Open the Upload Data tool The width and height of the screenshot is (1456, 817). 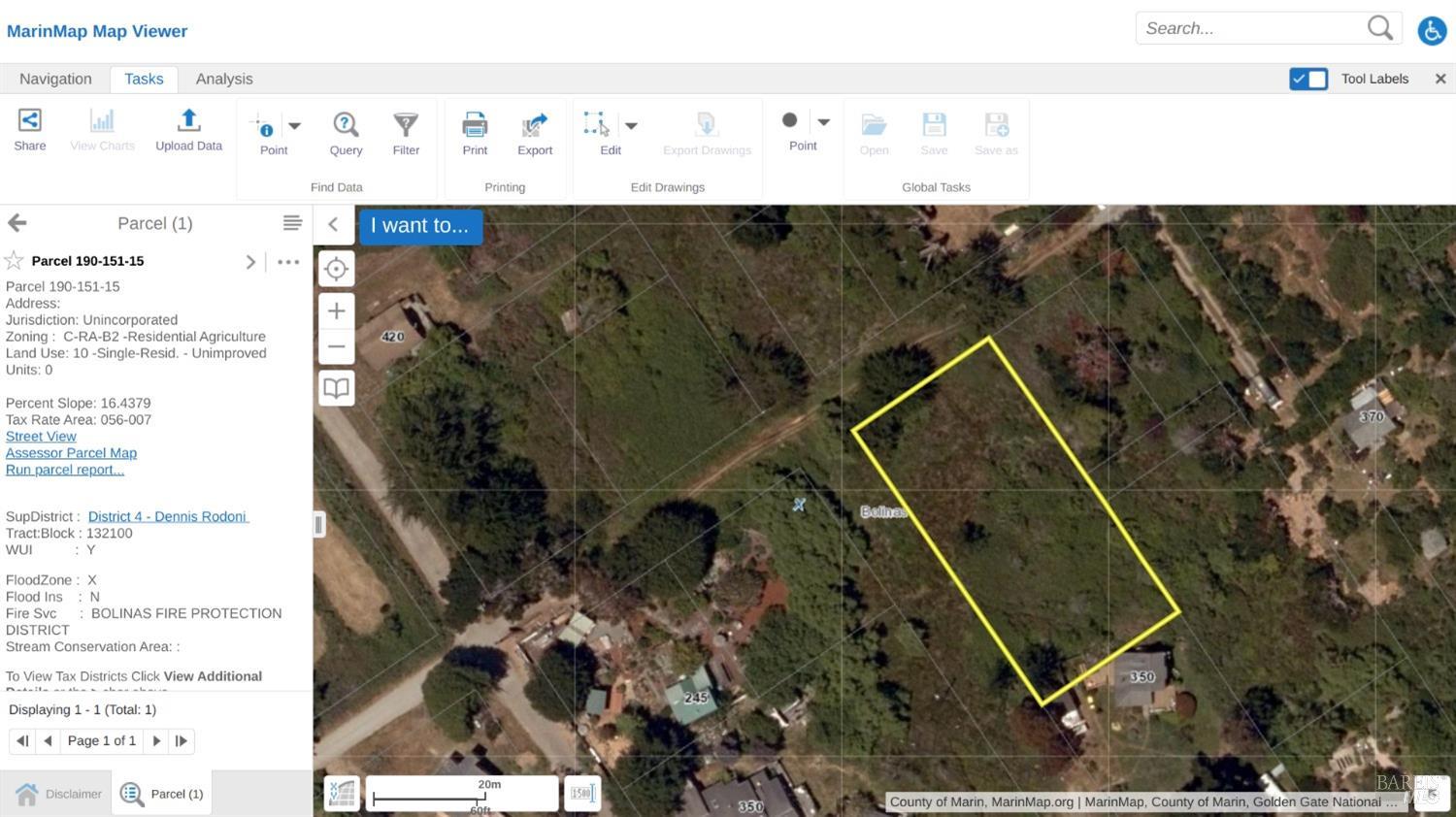click(x=188, y=121)
